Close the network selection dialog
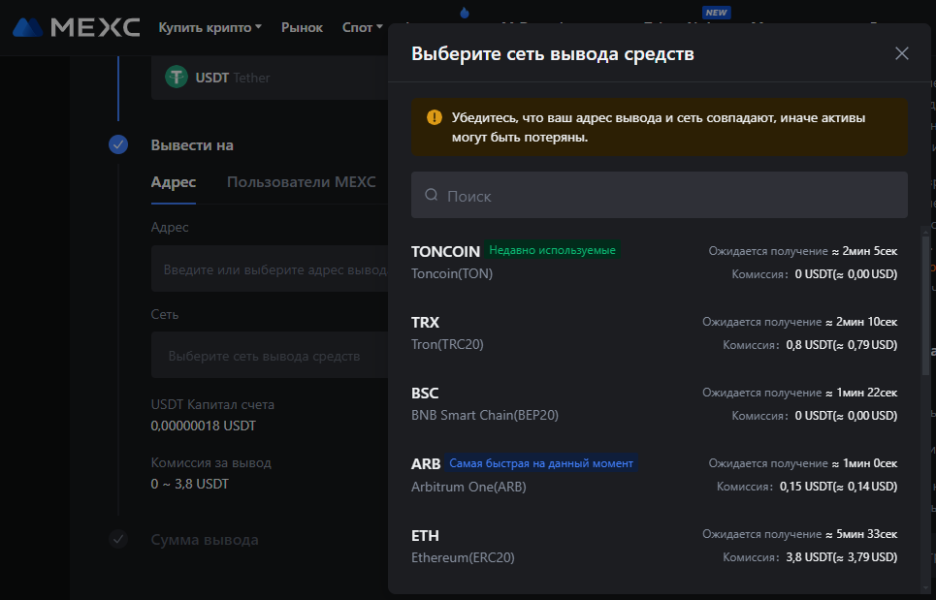Image resolution: width=936 pixels, height=600 pixels. coord(901,54)
